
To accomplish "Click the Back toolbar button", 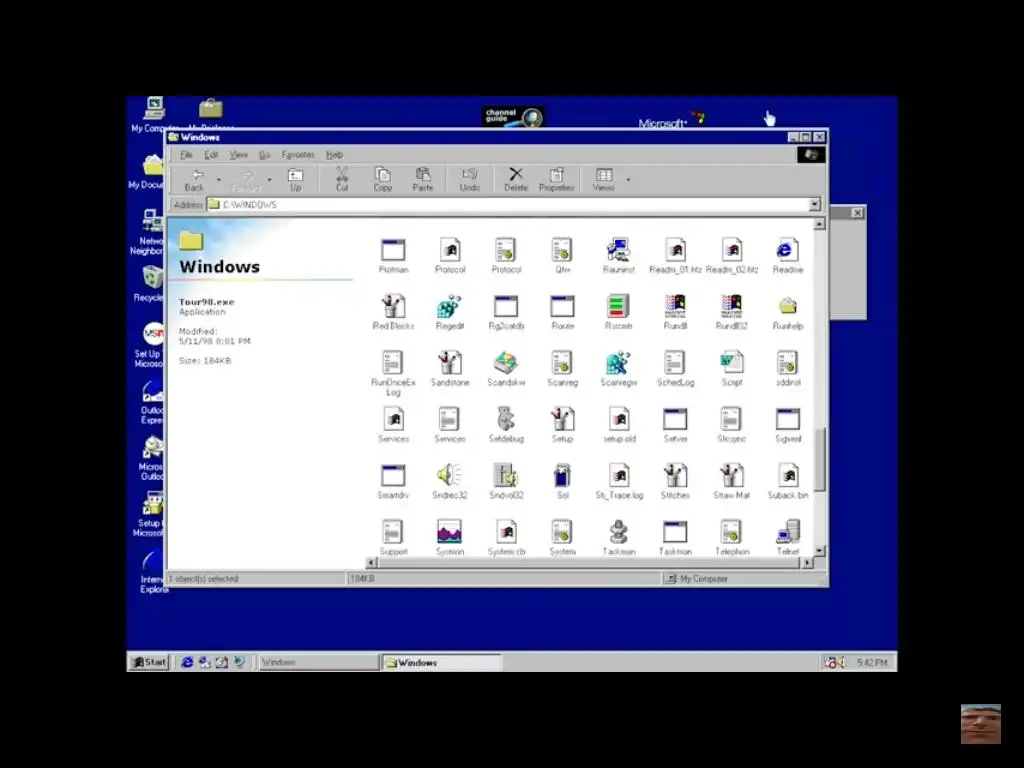I will click(x=195, y=180).
